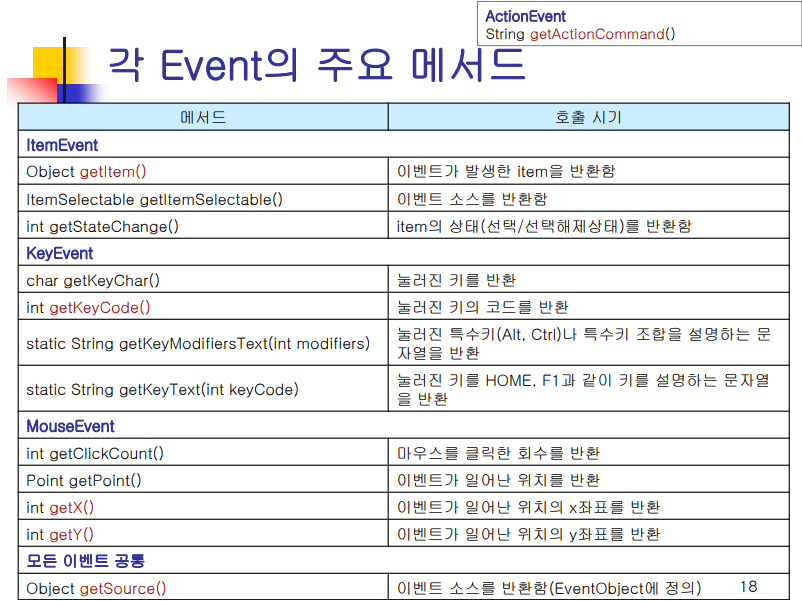Select the ItemEvent section heading
The height and width of the screenshot is (601, 802).
click(x=62, y=145)
